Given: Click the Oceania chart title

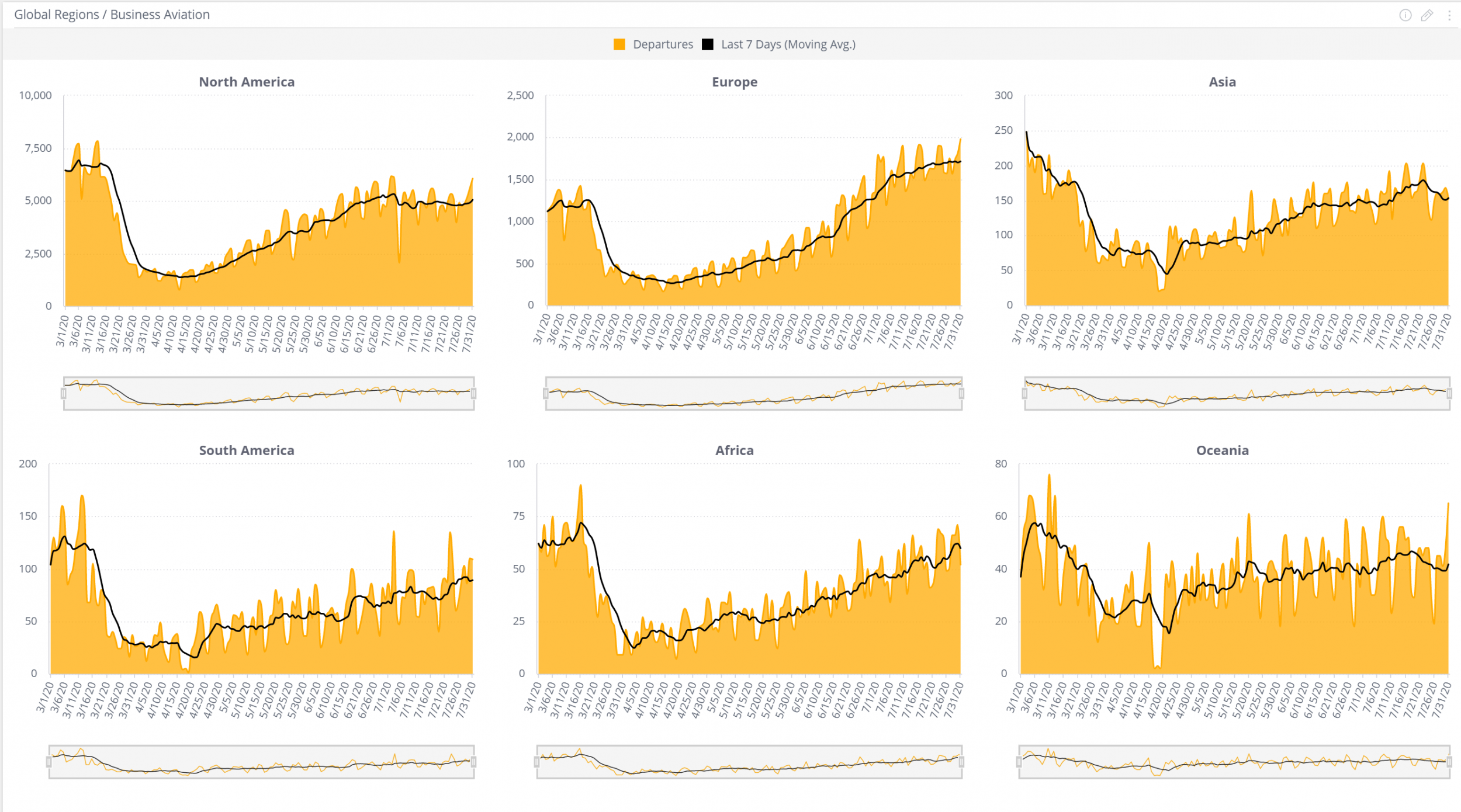Looking at the screenshot, I should click(1222, 450).
